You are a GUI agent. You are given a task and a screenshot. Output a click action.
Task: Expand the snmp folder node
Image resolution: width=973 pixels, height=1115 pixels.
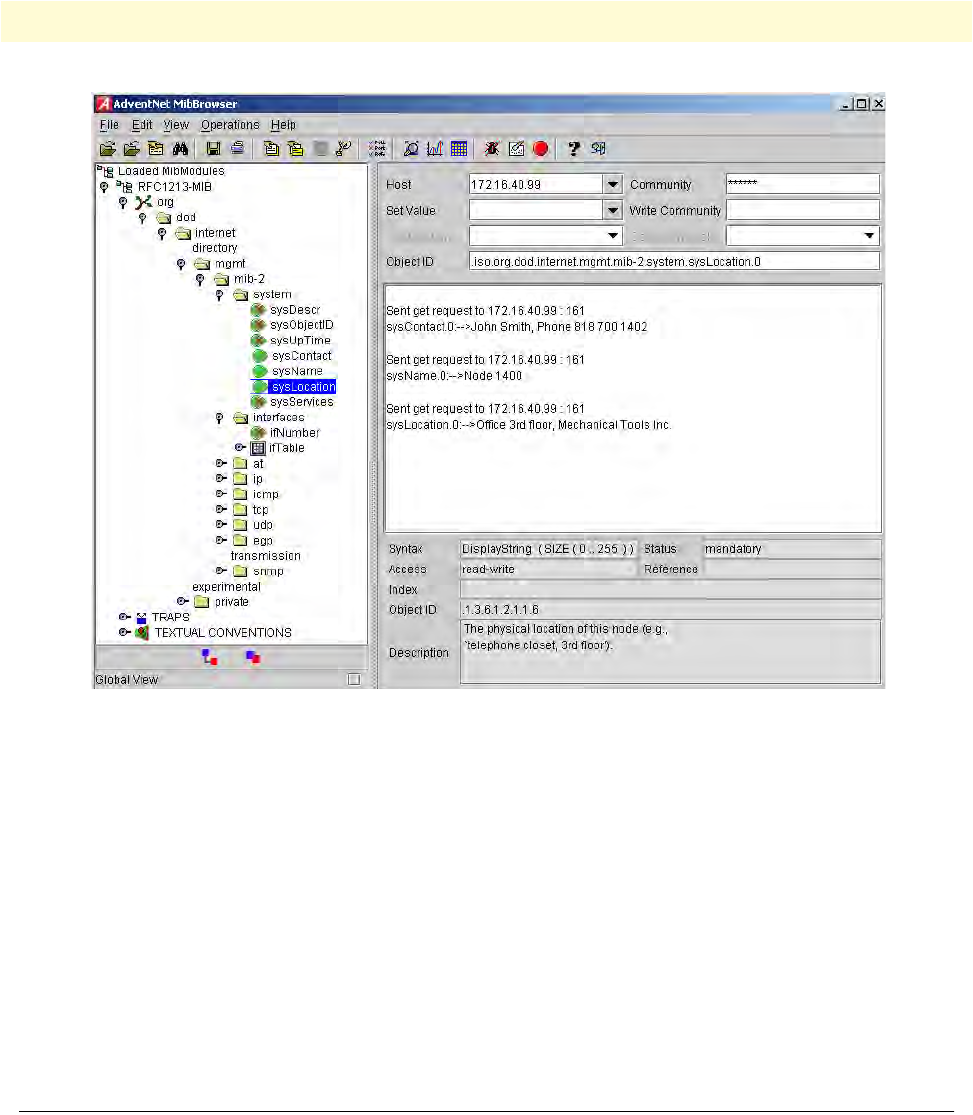221,570
